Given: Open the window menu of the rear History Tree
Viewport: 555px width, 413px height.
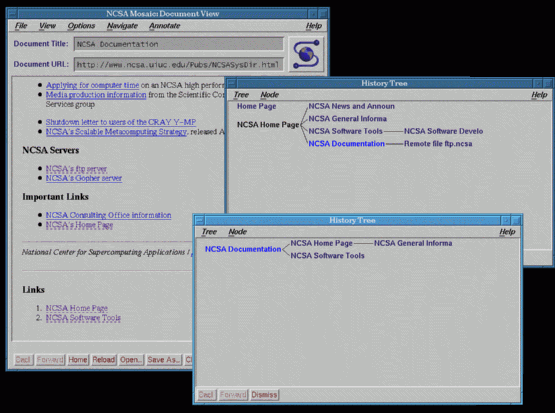Looking at the screenshot, I should (232, 84).
